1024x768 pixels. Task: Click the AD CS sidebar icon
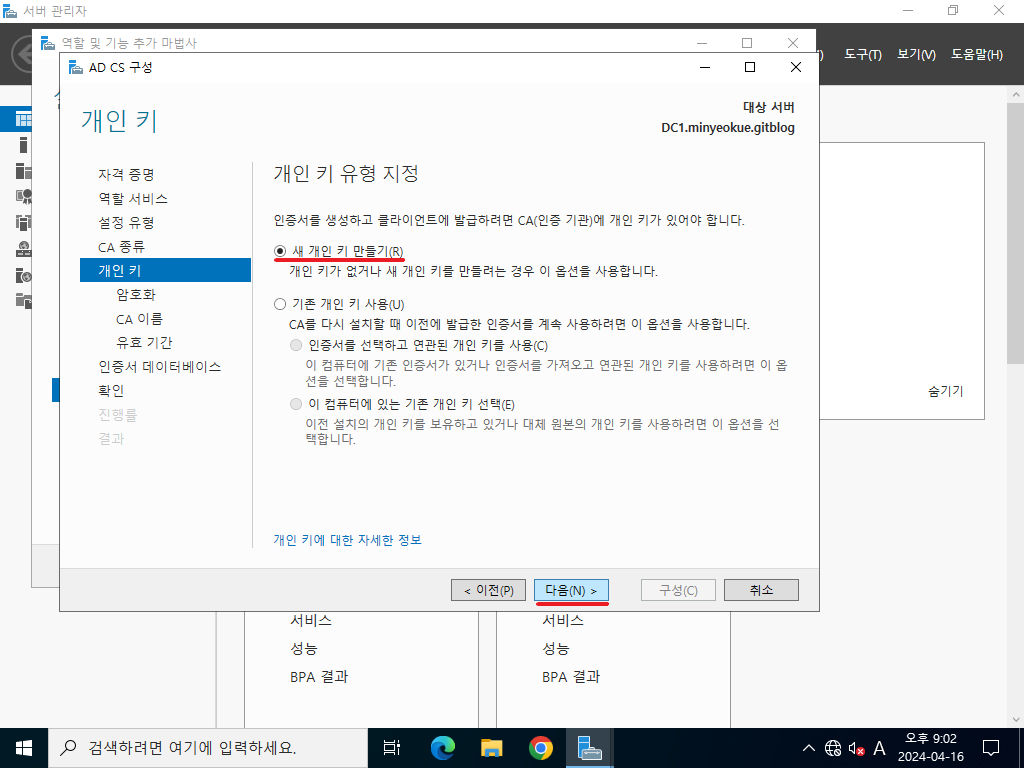coord(24,196)
